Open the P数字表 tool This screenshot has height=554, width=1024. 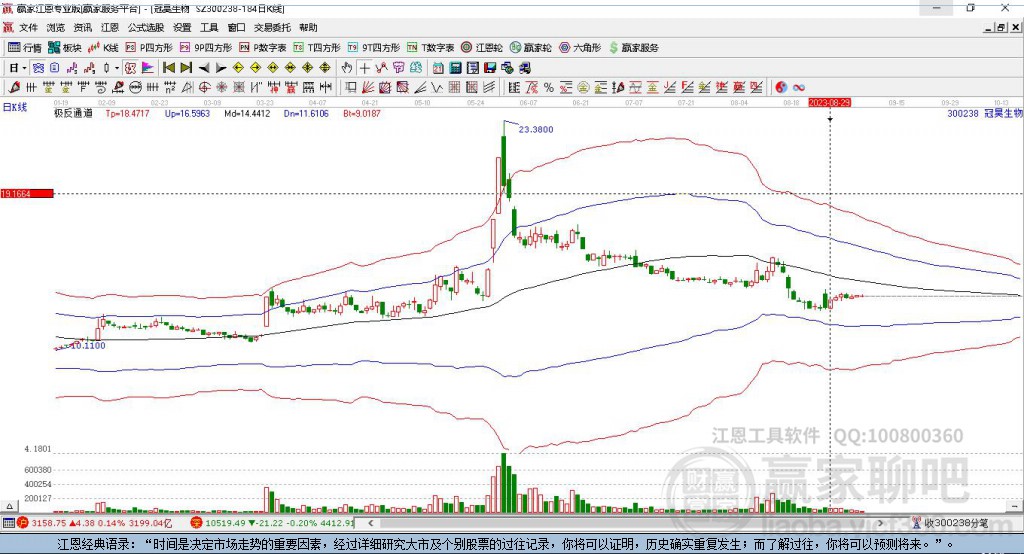click(263, 48)
